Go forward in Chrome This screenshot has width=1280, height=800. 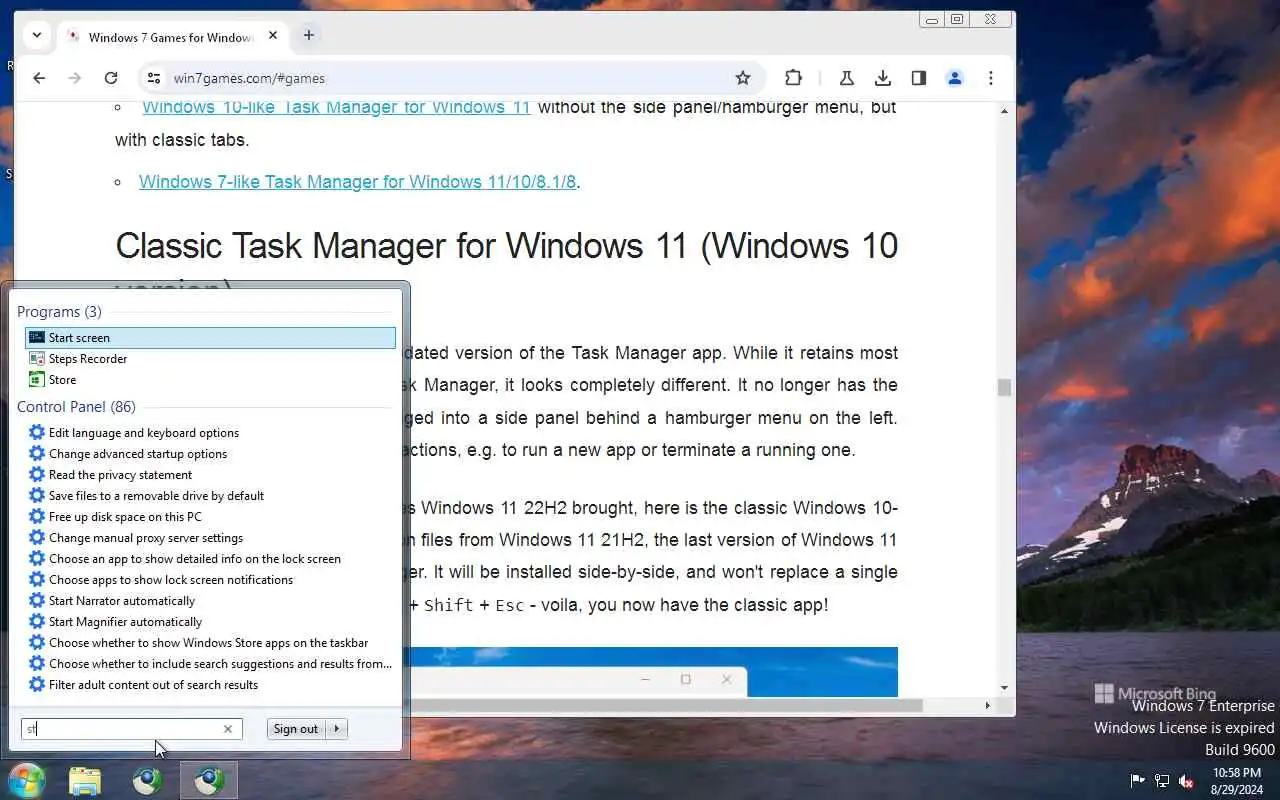click(x=75, y=78)
